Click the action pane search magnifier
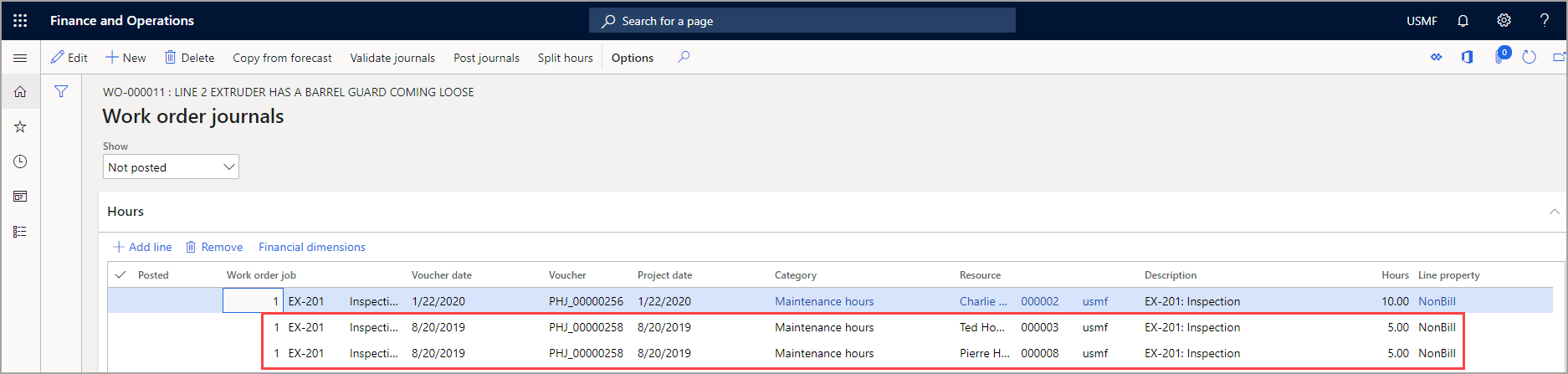1568x374 pixels. tap(684, 57)
